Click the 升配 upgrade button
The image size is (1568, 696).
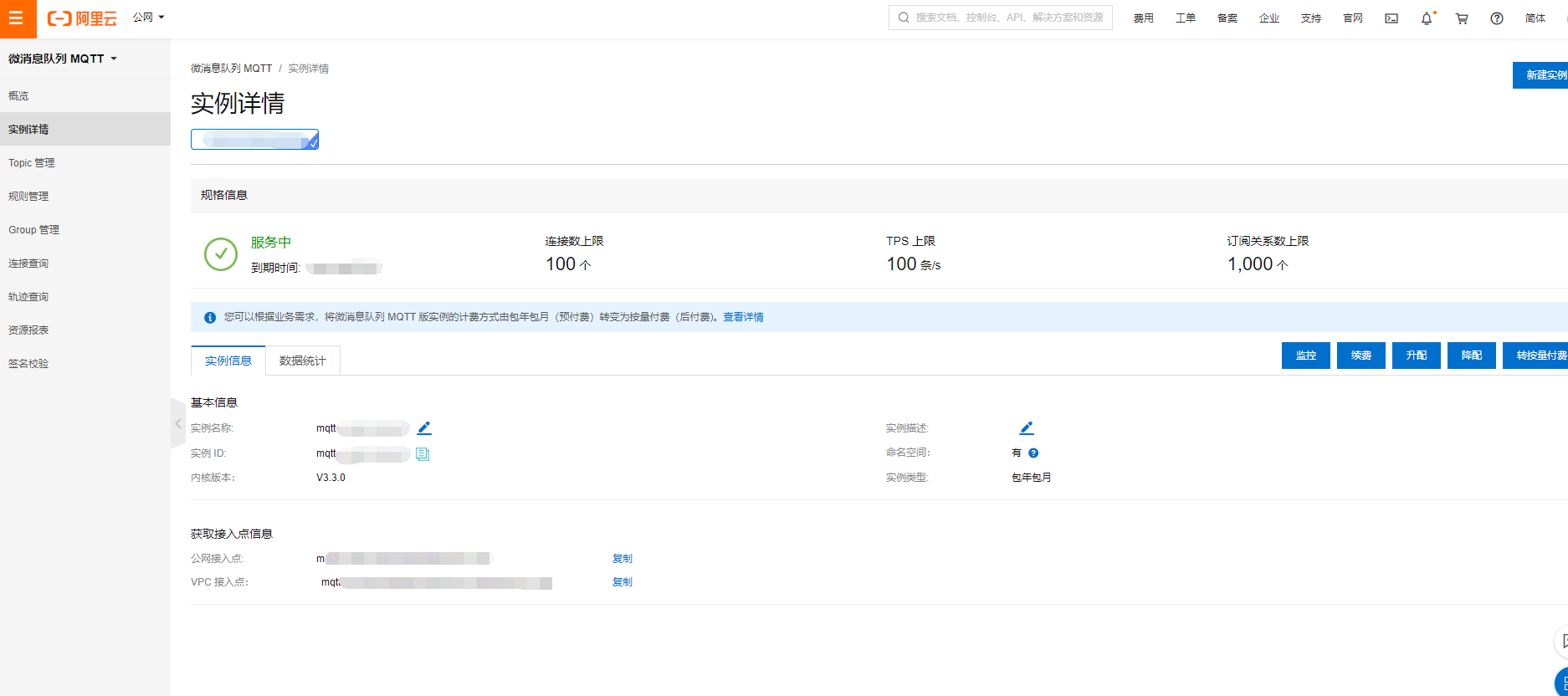pos(1417,356)
